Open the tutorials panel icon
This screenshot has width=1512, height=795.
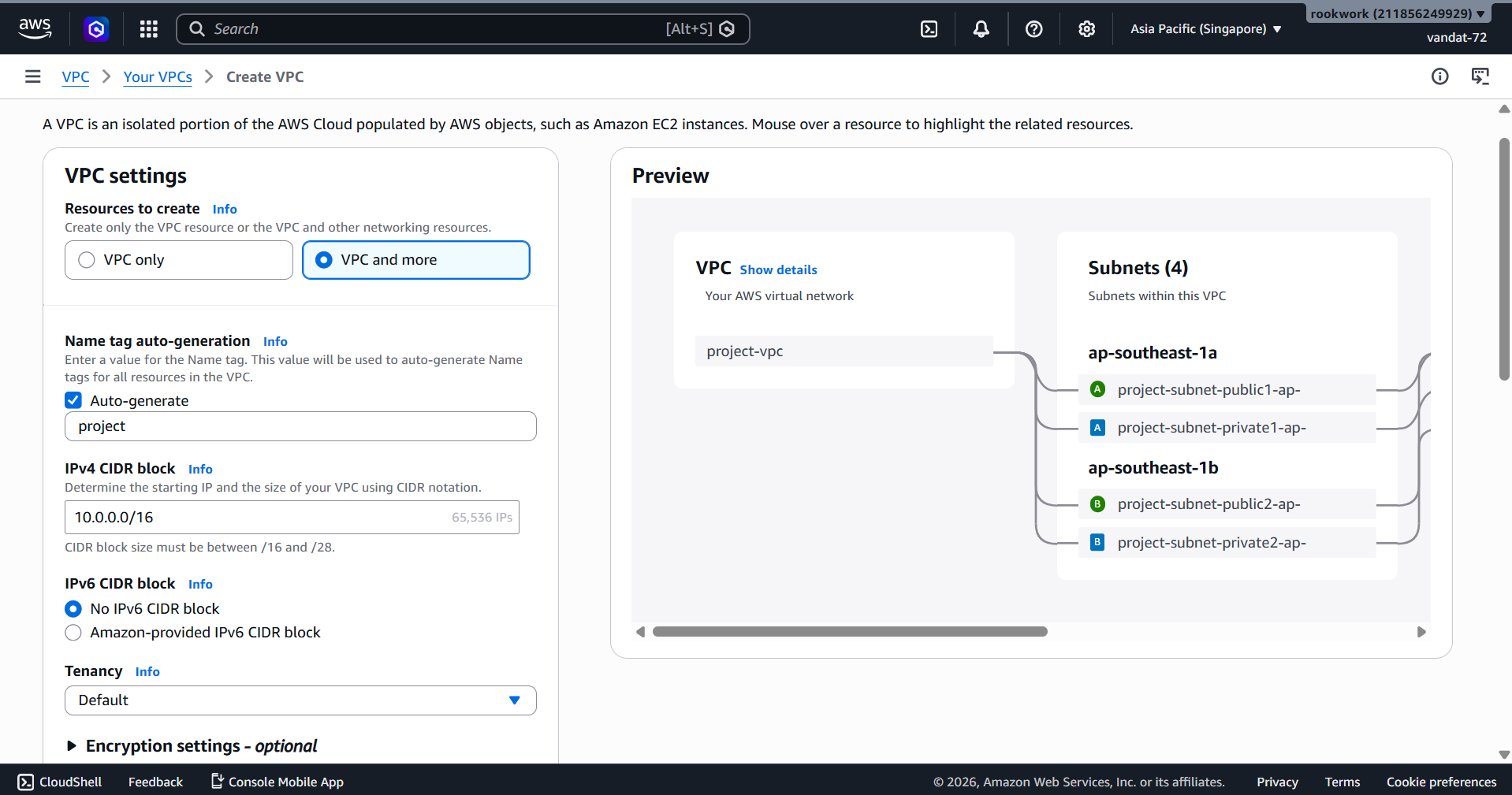[1480, 76]
